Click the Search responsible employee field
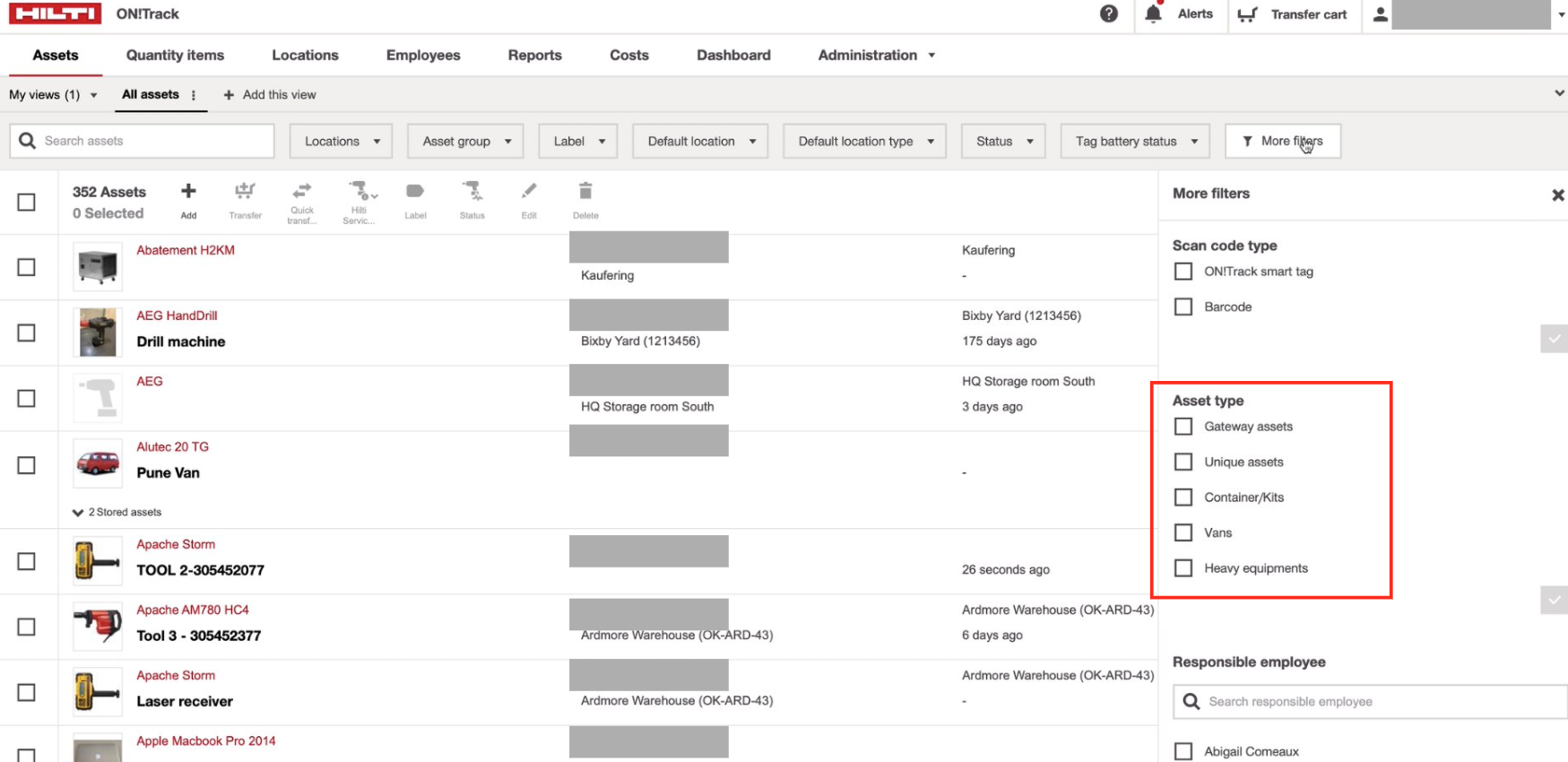The image size is (1568, 762). pyautogui.click(x=1370, y=701)
